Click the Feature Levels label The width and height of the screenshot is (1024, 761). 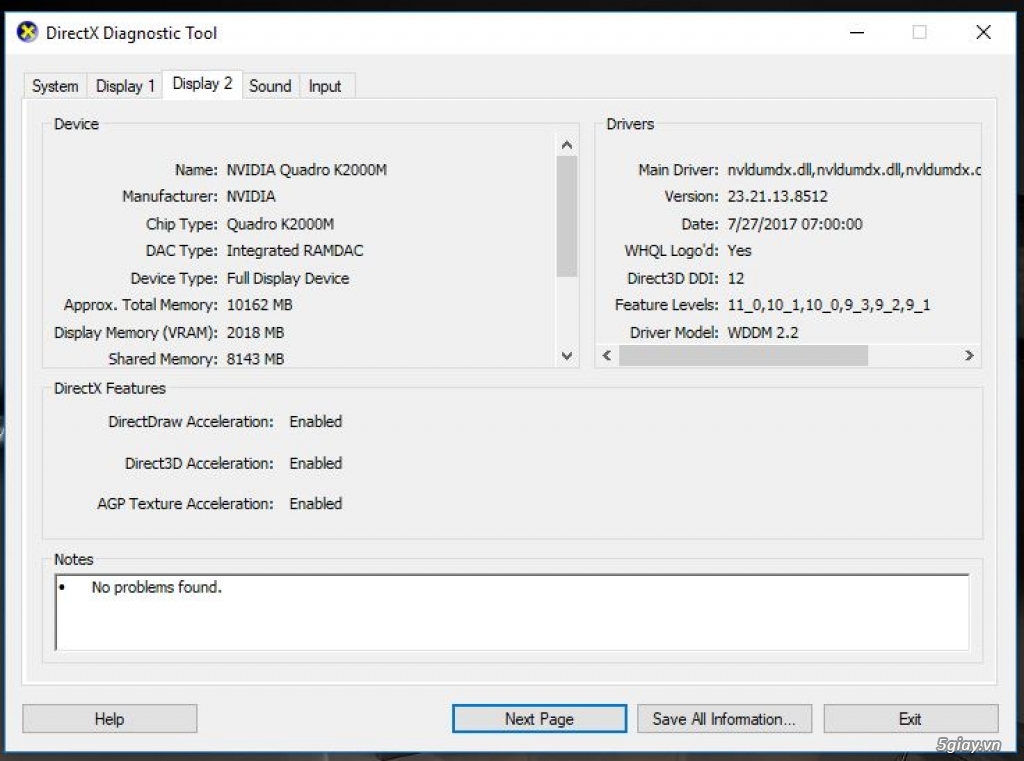[666, 305]
